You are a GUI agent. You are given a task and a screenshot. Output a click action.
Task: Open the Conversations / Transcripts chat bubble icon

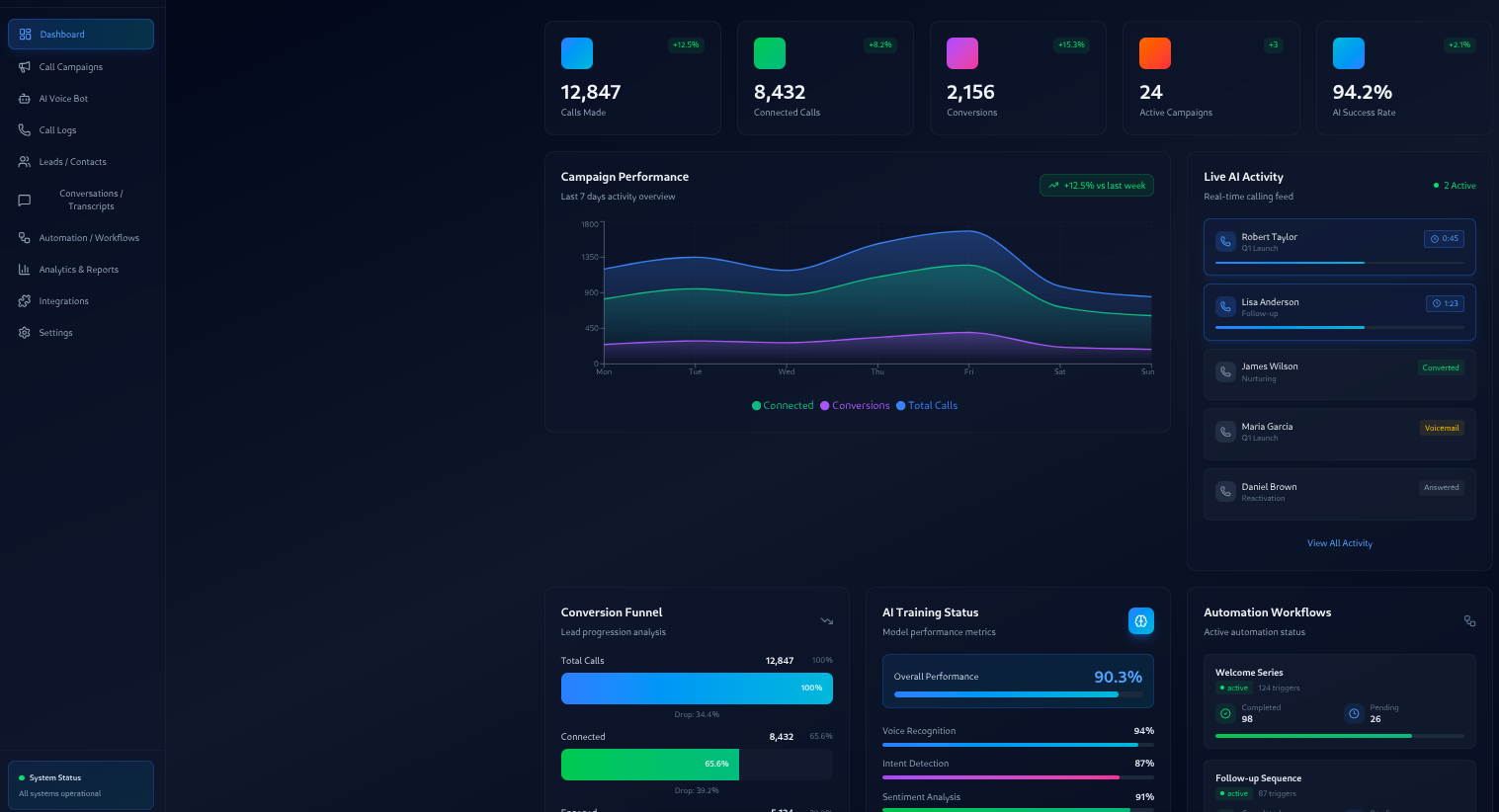coord(25,201)
